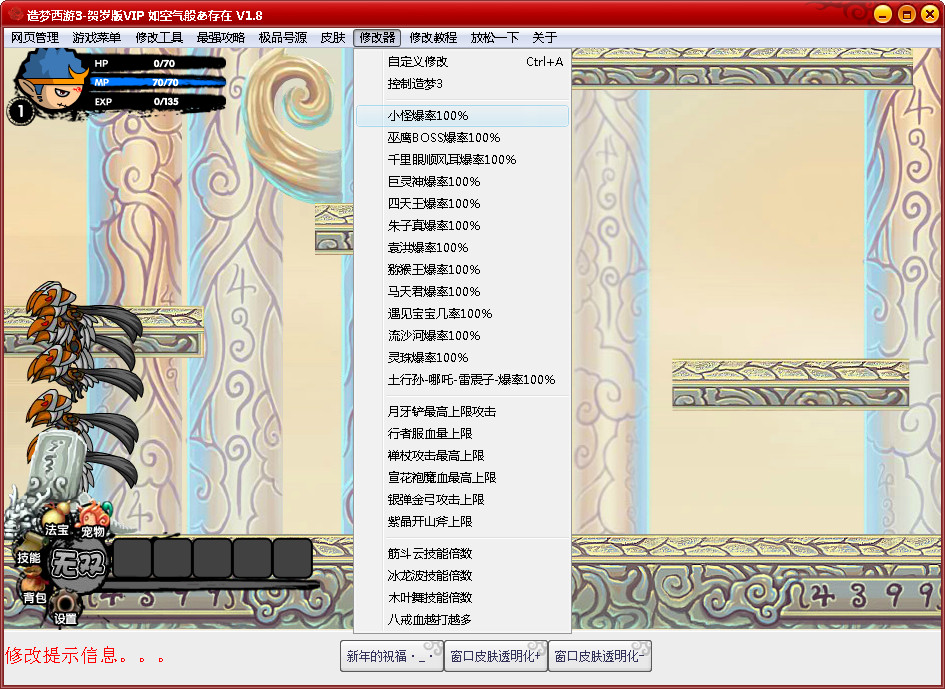
Task: Select 猕猴王爆率100% option
Action: pyautogui.click(x=462, y=269)
